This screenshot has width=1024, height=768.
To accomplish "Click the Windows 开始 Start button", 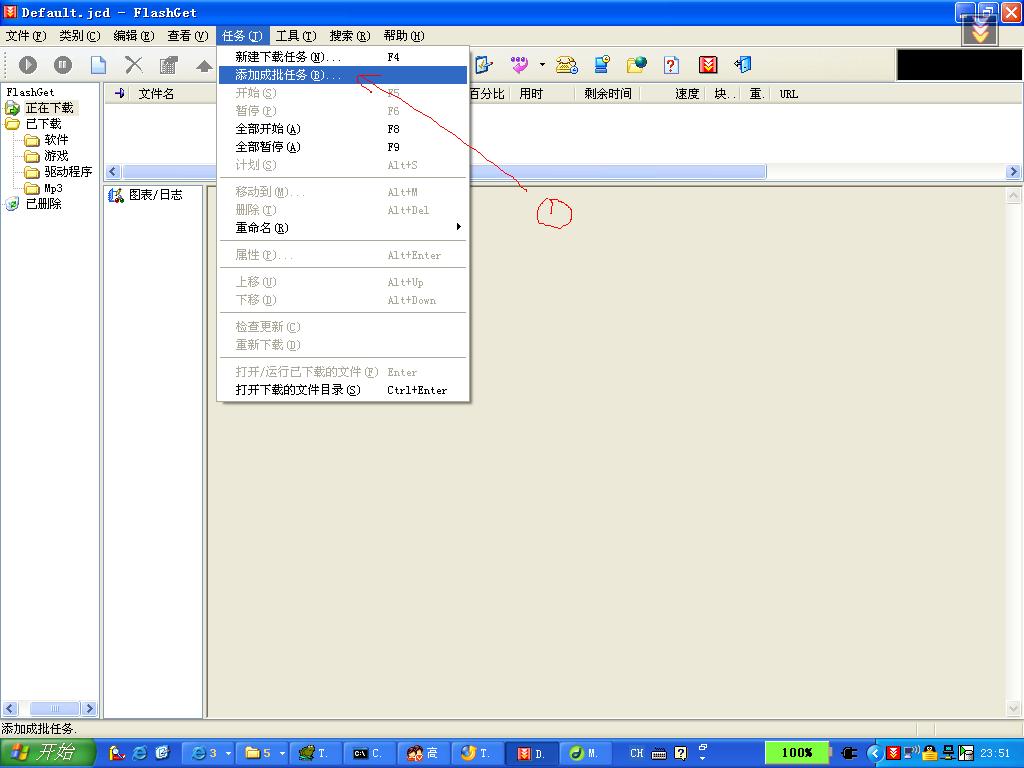I will 47,753.
